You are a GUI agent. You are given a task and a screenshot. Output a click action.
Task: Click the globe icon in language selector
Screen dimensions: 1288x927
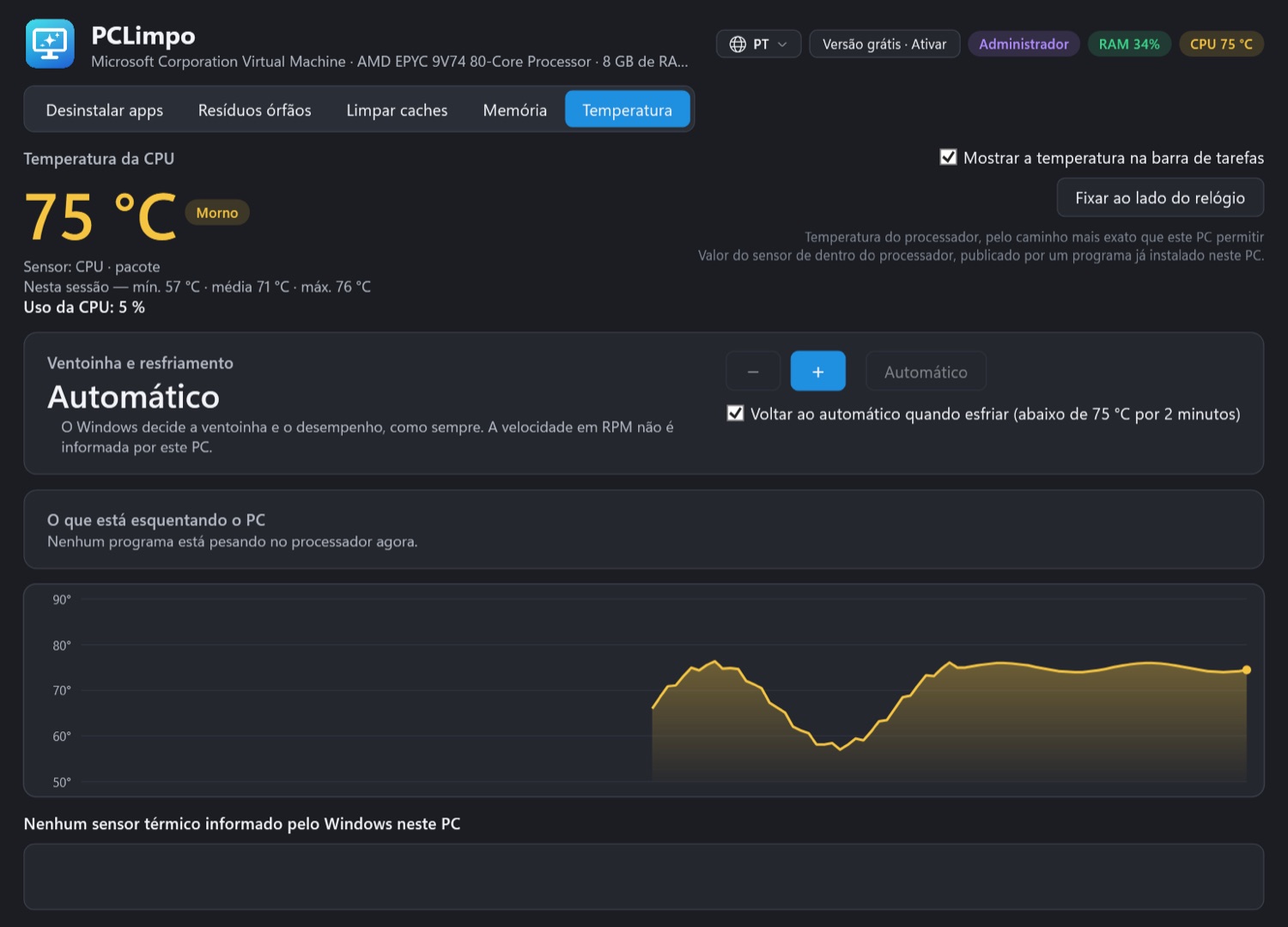pyautogui.click(x=738, y=44)
